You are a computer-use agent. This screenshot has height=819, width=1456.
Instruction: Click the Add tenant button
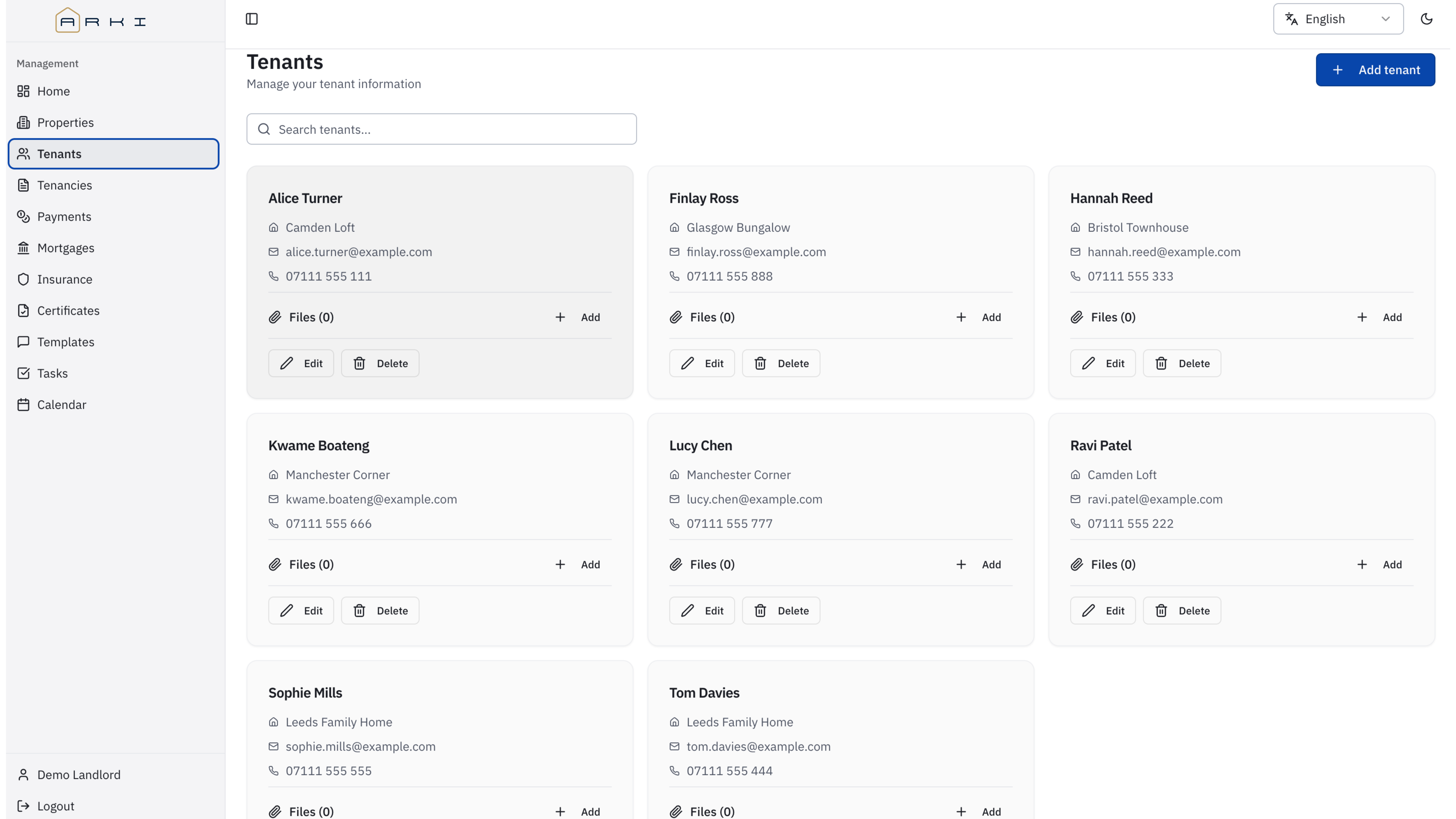pos(1375,69)
